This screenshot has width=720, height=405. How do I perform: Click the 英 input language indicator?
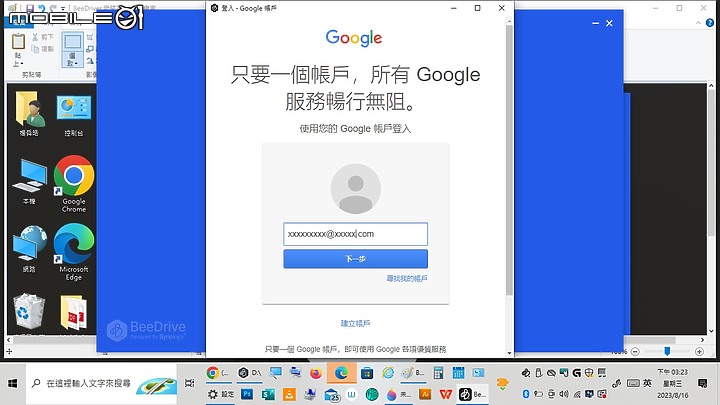647,383
